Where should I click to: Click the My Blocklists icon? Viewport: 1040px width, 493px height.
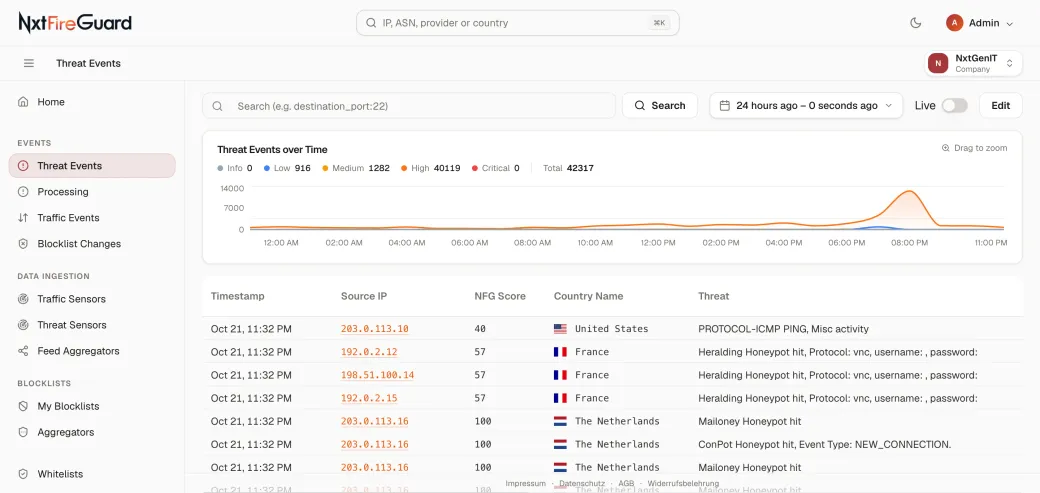23,406
